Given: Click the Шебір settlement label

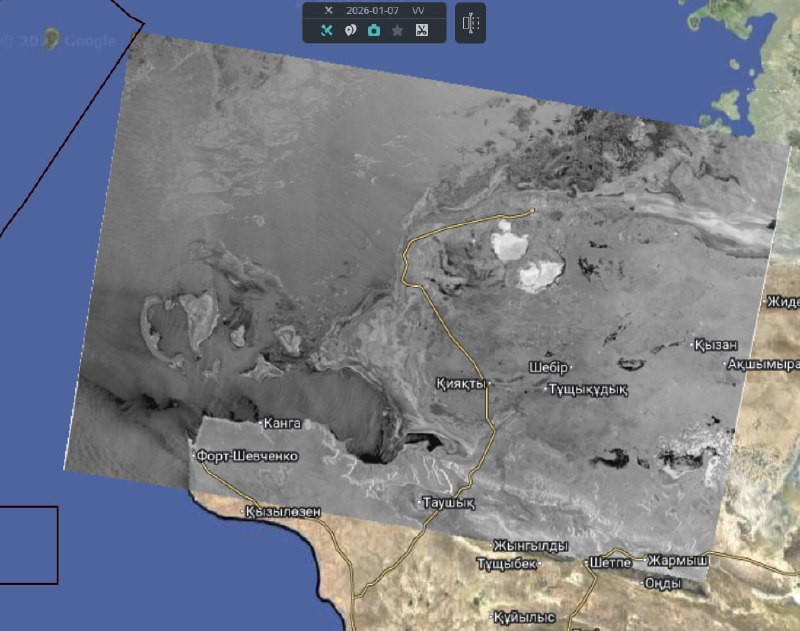Looking at the screenshot, I should [549, 367].
